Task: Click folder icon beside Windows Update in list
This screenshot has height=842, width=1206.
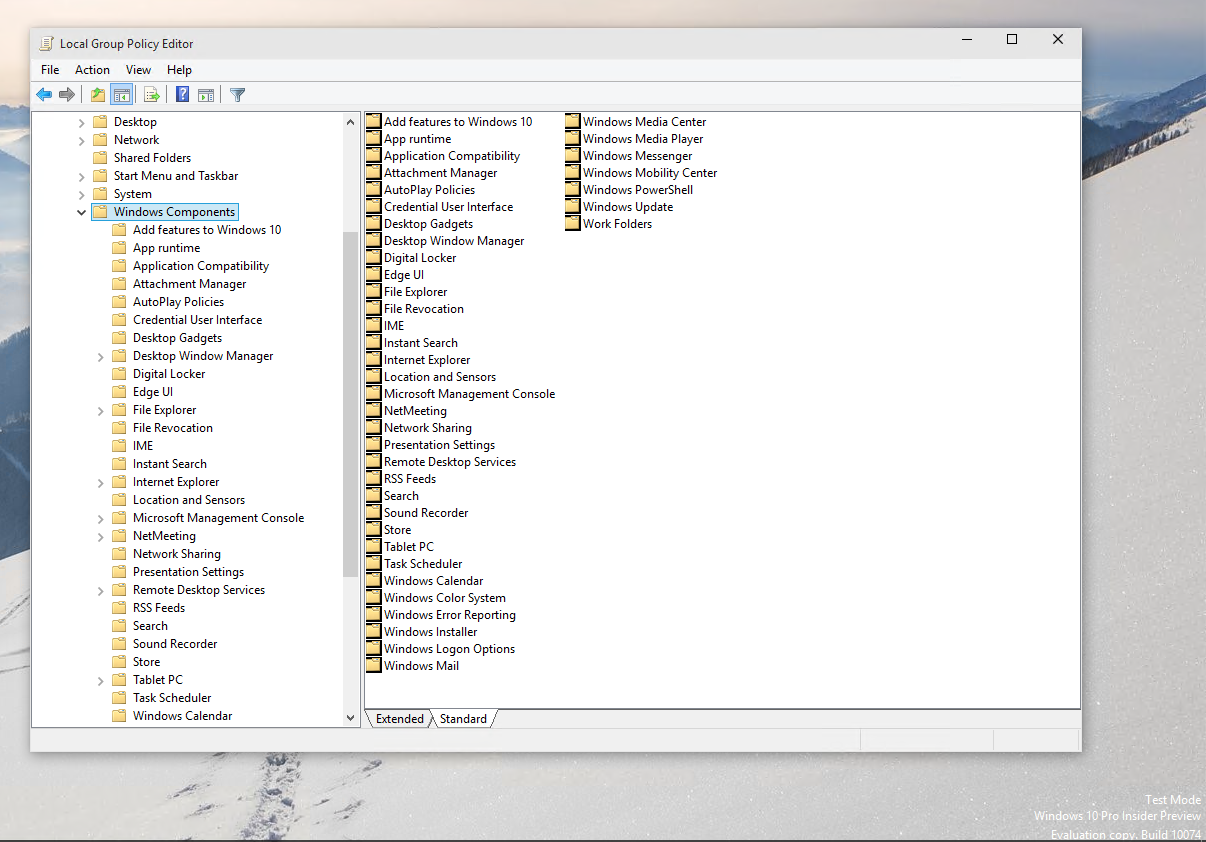Action: click(573, 207)
